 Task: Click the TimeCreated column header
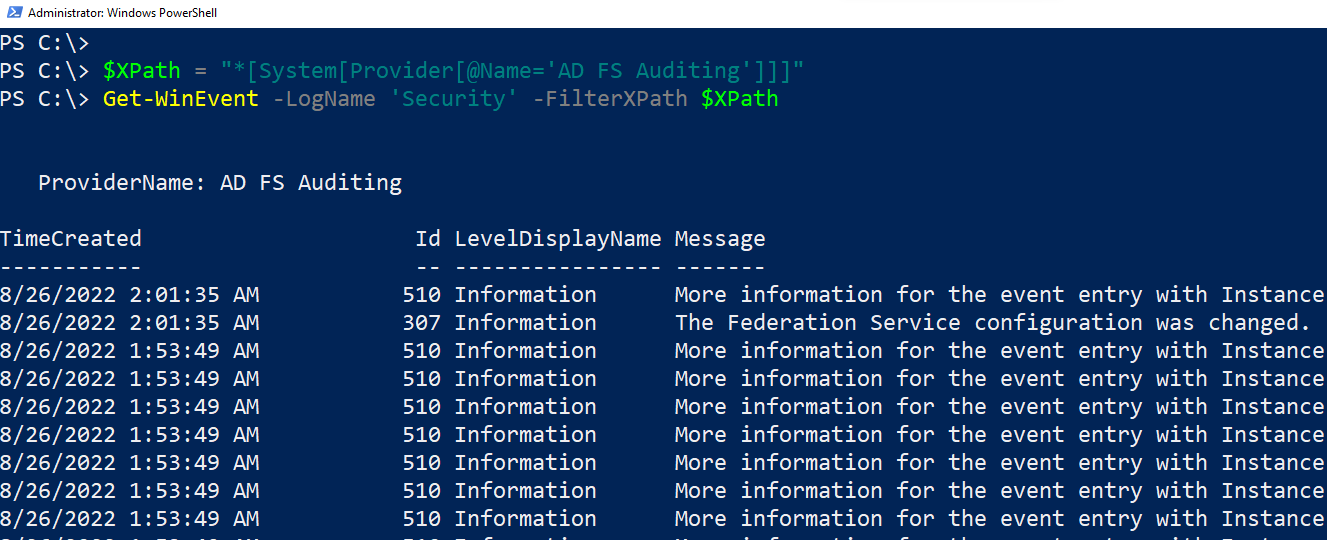[x=71, y=239]
